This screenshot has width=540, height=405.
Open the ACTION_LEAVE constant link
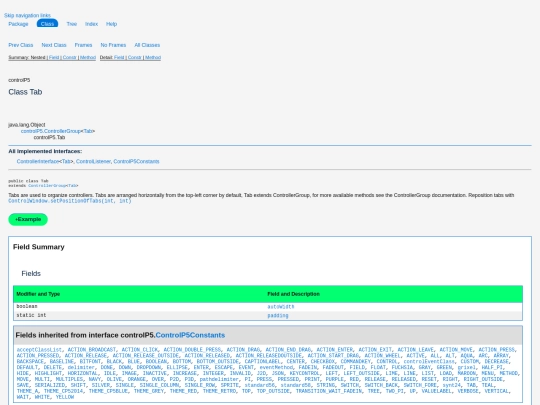click(415, 350)
